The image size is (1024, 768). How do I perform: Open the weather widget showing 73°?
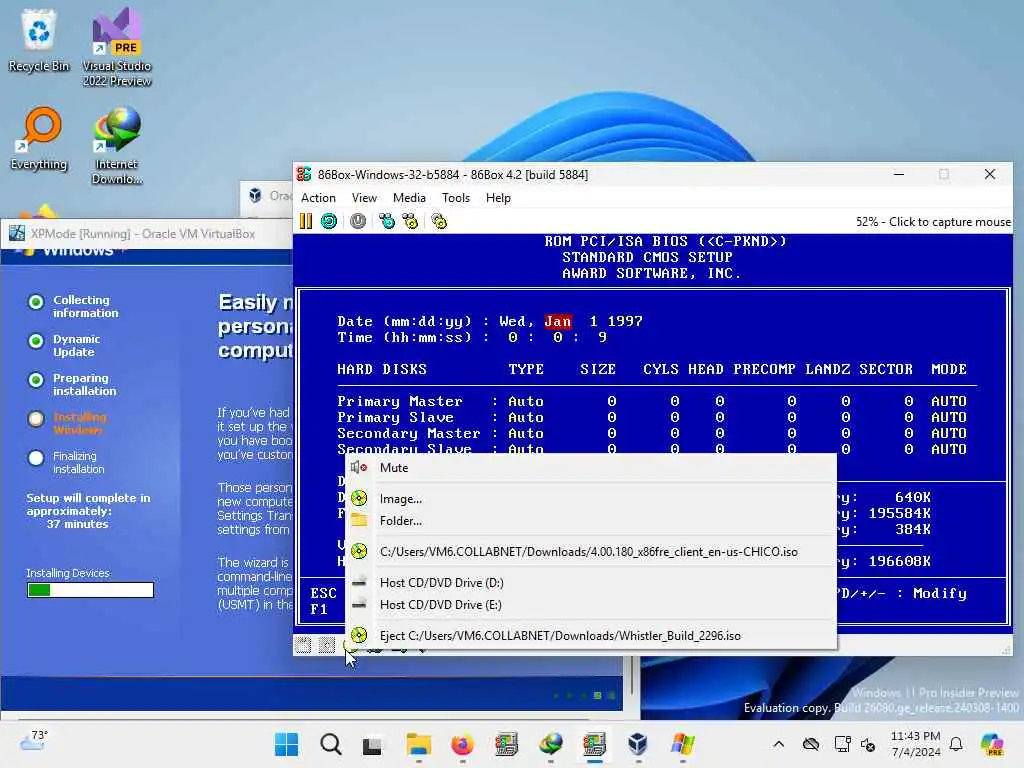click(34, 742)
